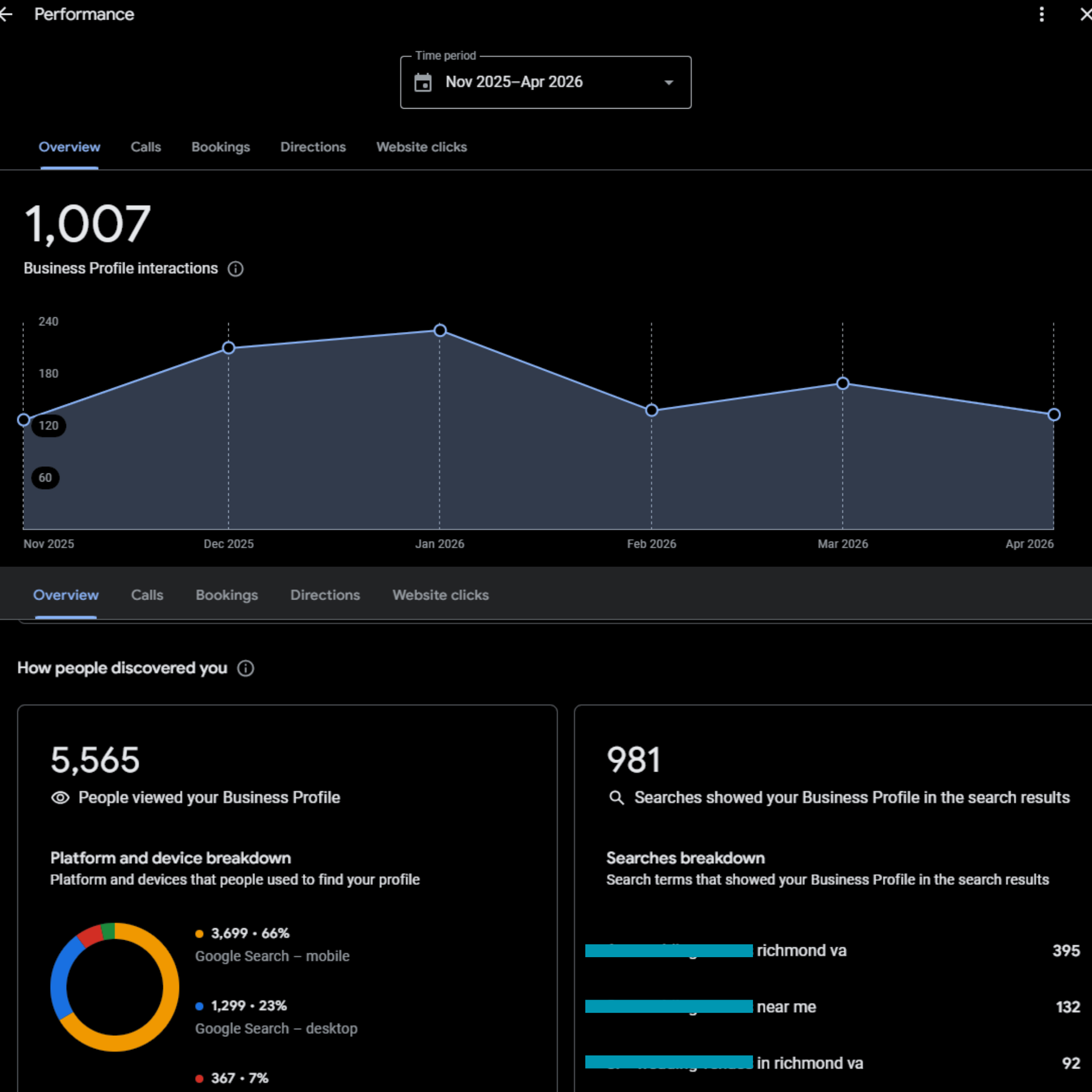Switch to the top Calls tab
The width and height of the screenshot is (1092, 1092).
pos(146,147)
